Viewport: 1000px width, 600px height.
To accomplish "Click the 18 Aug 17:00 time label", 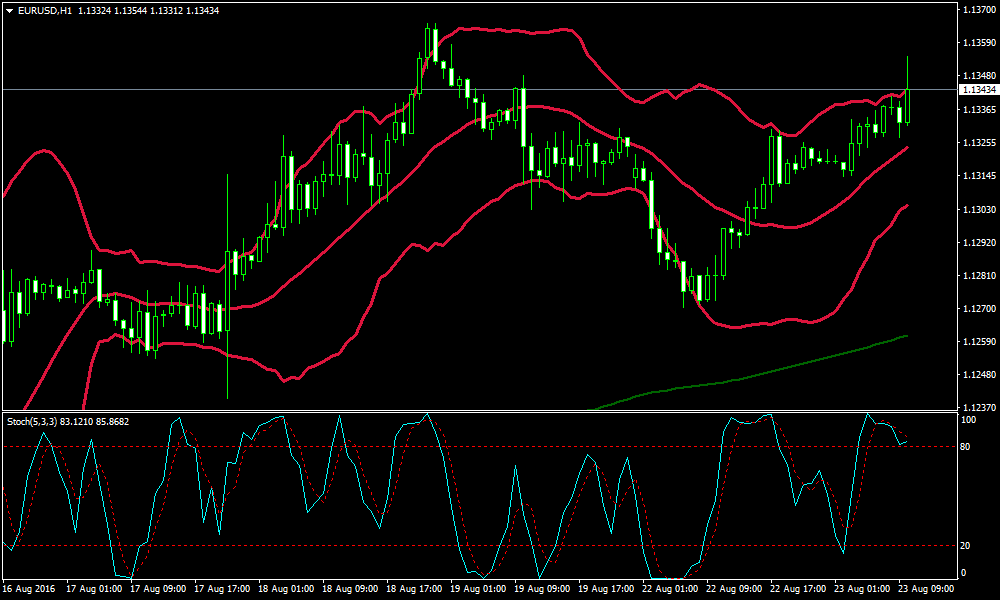I will click(414, 589).
